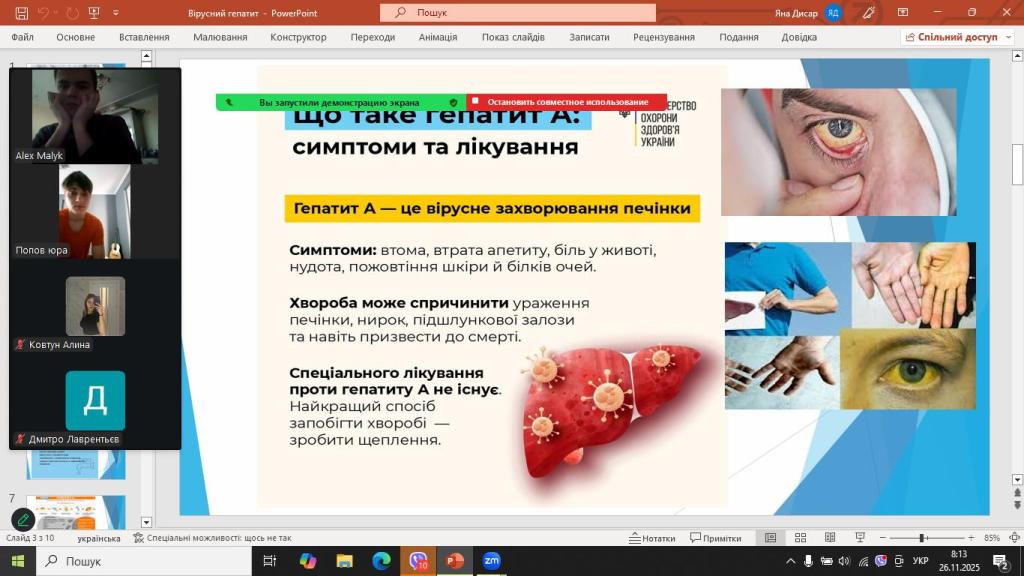Stop screen sharing with the red button
Screen dimensions: 1024x576
point(566,102)
